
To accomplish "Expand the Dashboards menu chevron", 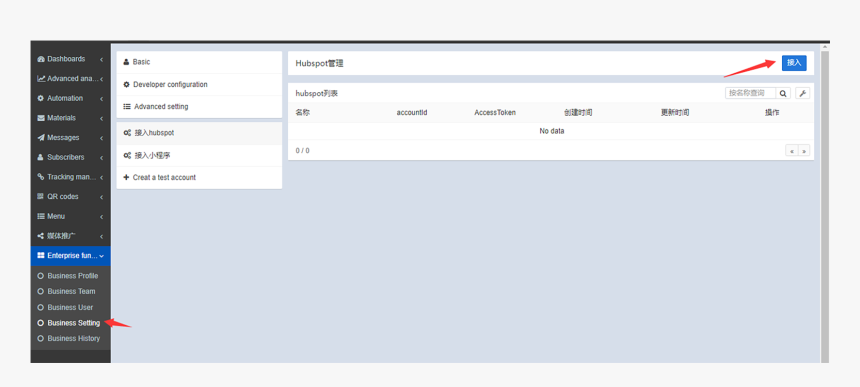I will click(x=101, y=59).
